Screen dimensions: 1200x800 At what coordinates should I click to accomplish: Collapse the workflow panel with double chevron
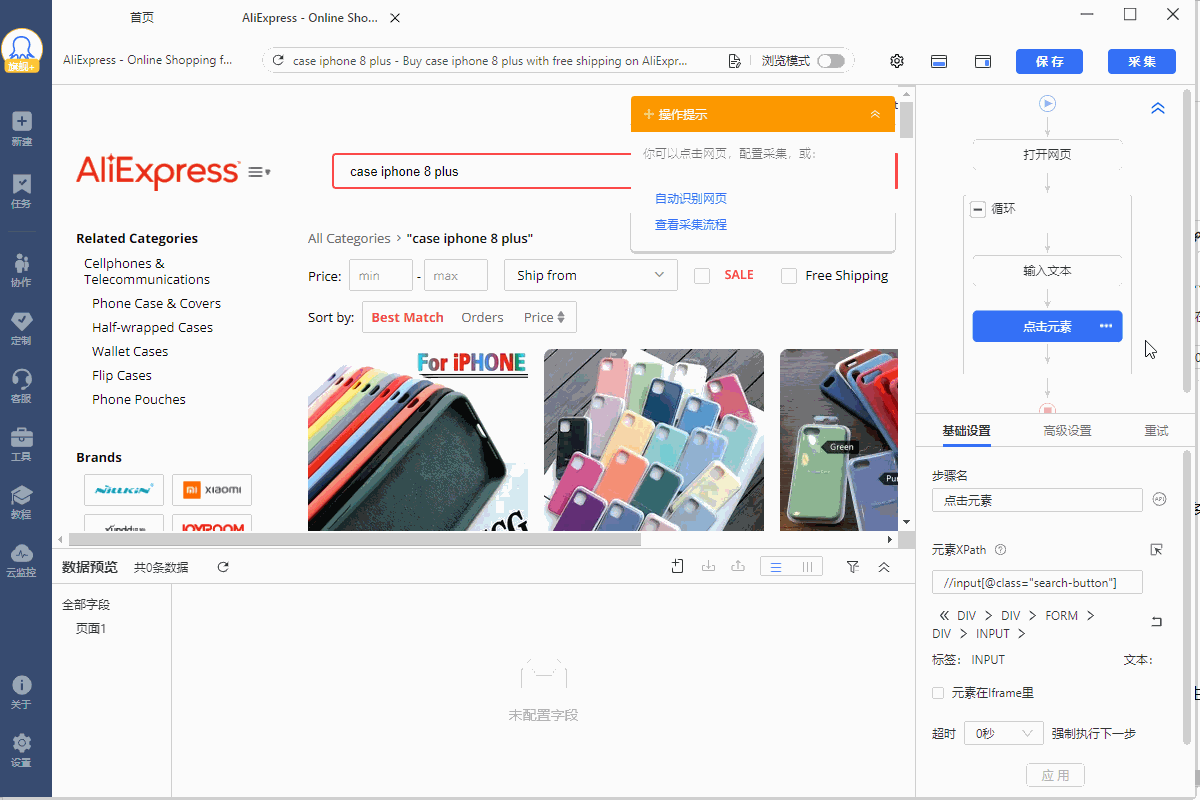(x=1158, y=108)
